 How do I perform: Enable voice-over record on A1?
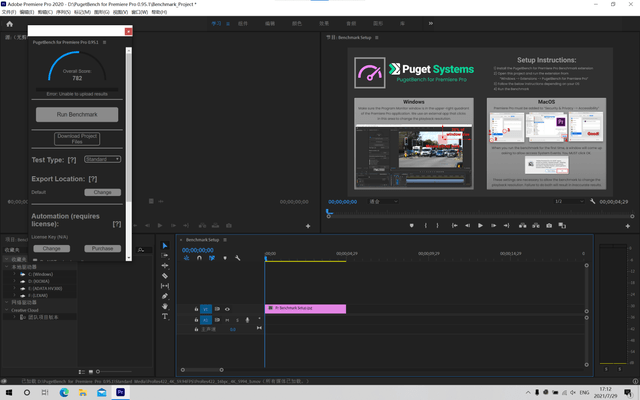click(x=247, y=320)
